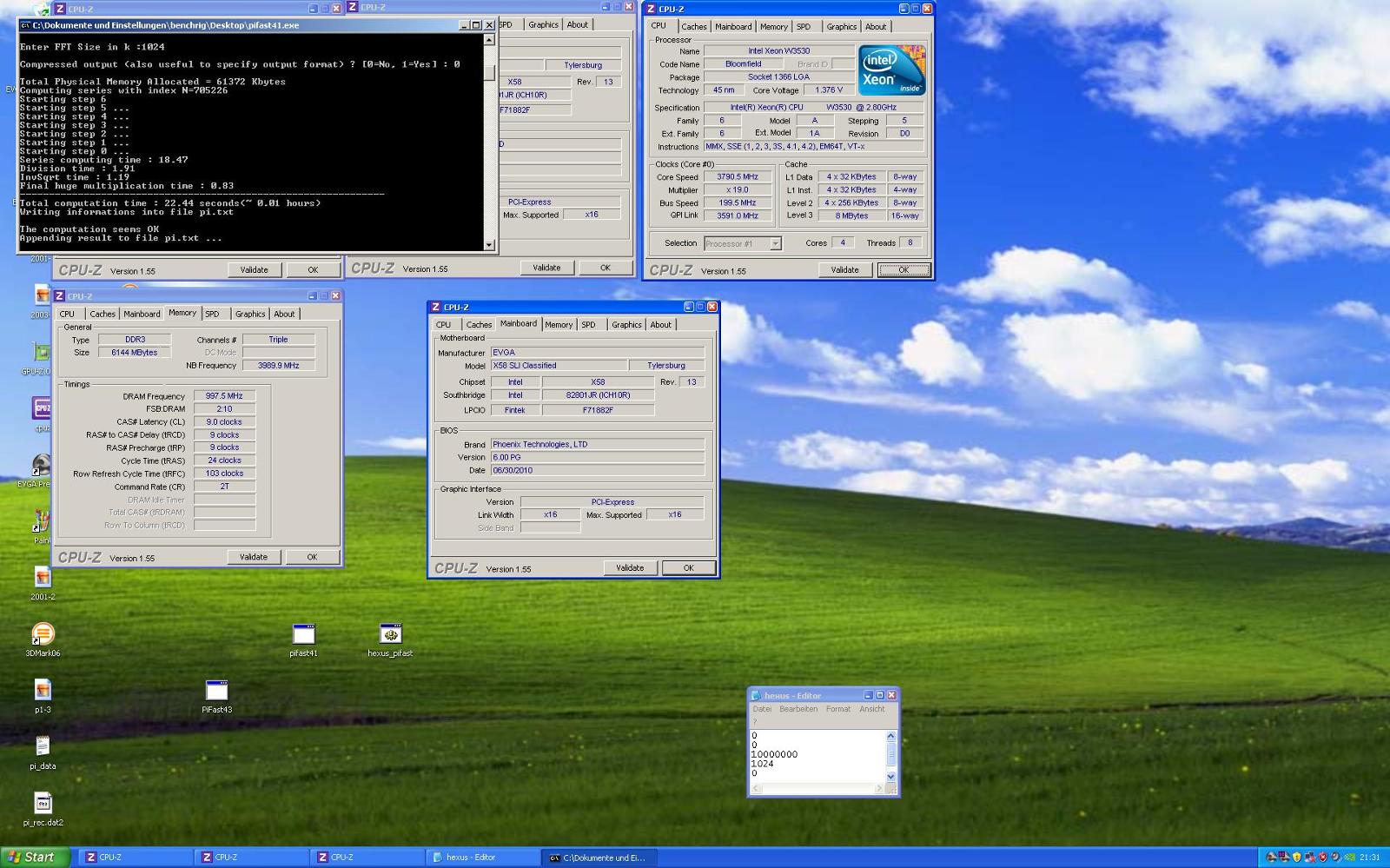Click the taskbar clock showing 21:31
Viewport: 1390px width, 868px height.
click(x=1370, y=857)
